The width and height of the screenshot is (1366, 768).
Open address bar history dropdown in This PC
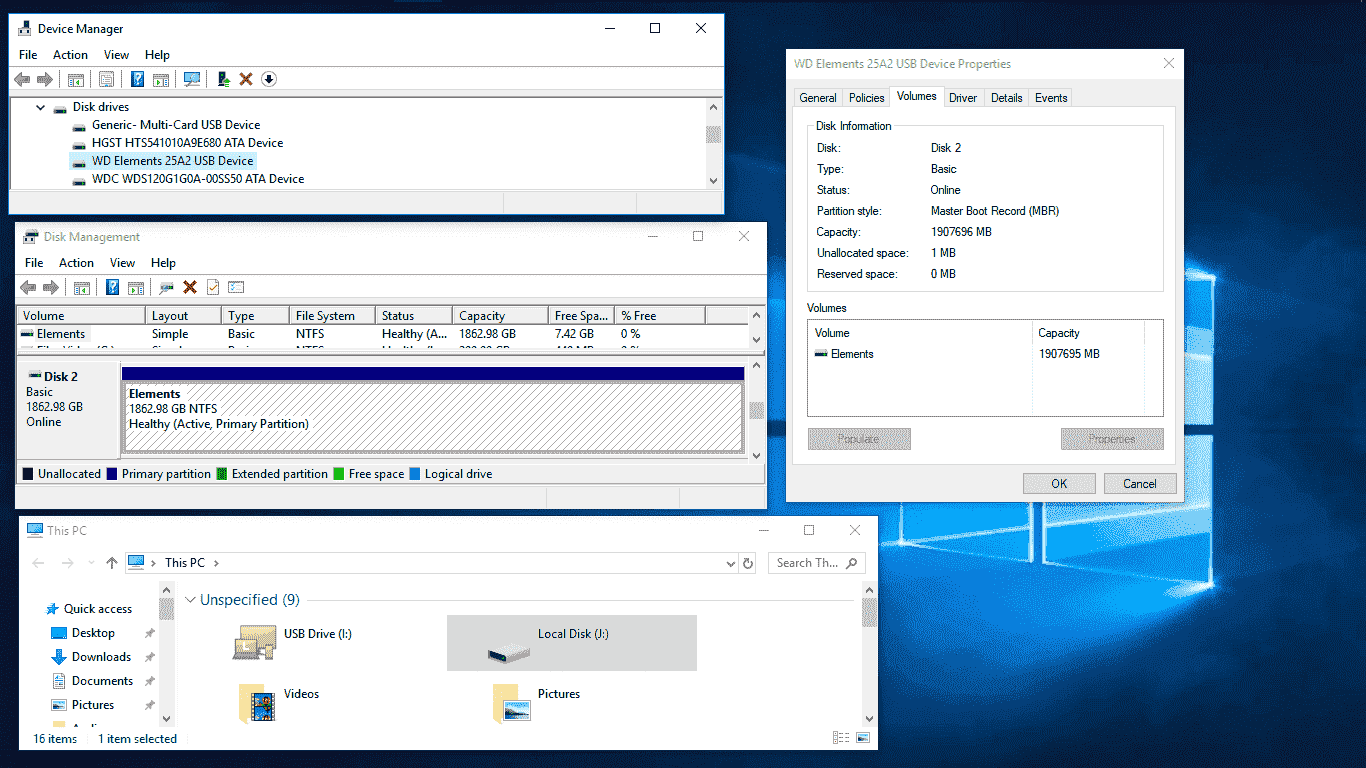[730, 563]
